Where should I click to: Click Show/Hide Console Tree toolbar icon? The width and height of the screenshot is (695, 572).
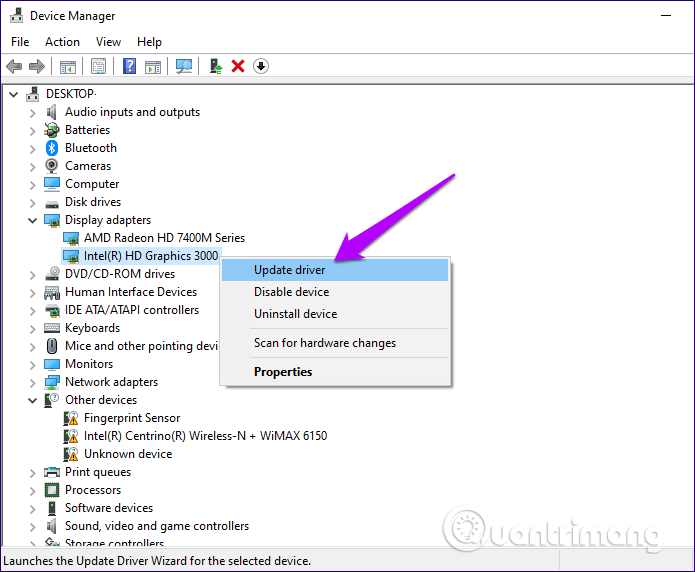point(68,67)
